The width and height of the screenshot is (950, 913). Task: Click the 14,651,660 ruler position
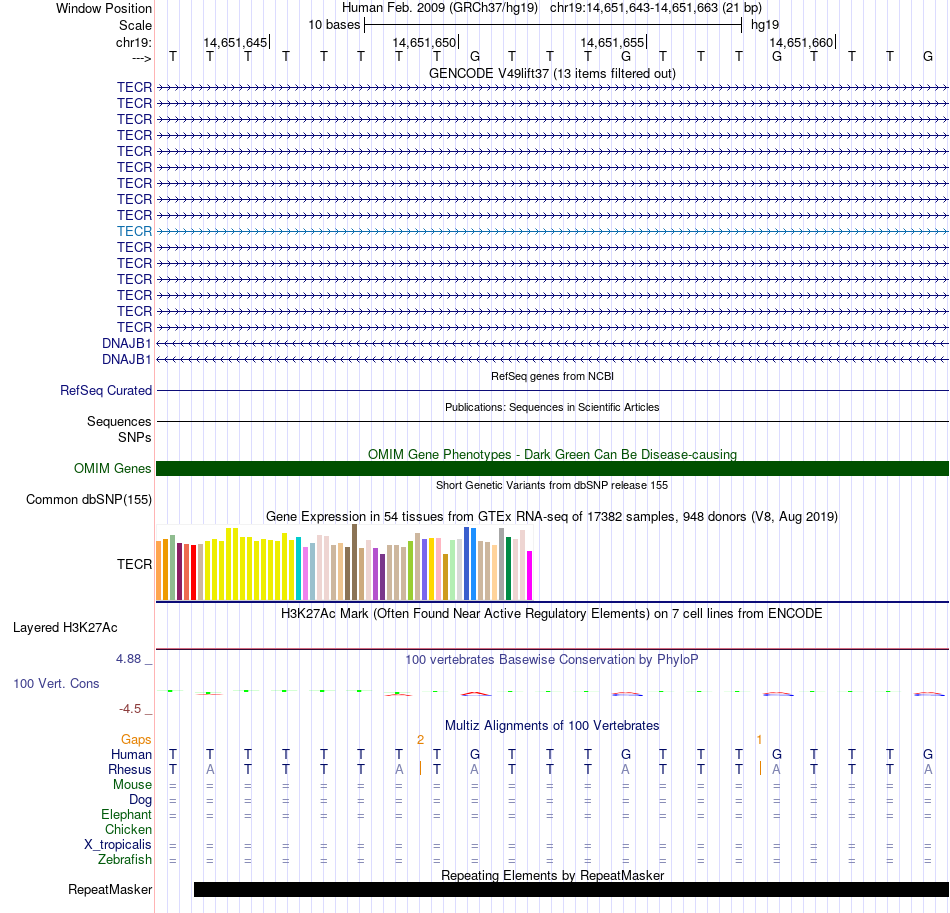tap(802, 42)
